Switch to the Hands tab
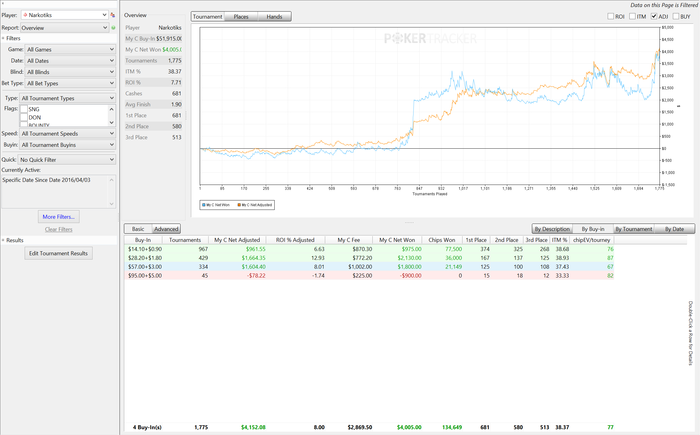Viewport: 700px width, 435px height. [273, 17]
